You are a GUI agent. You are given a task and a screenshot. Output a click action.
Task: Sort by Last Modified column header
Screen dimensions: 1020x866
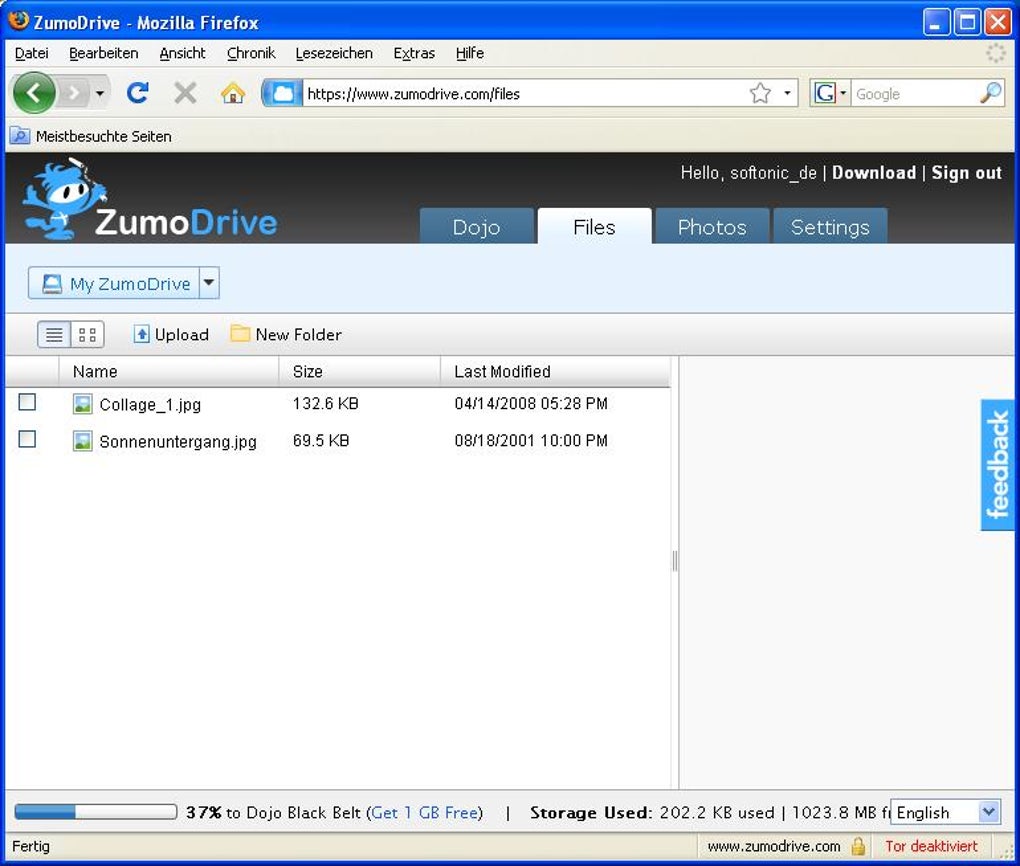click(556, 372)
